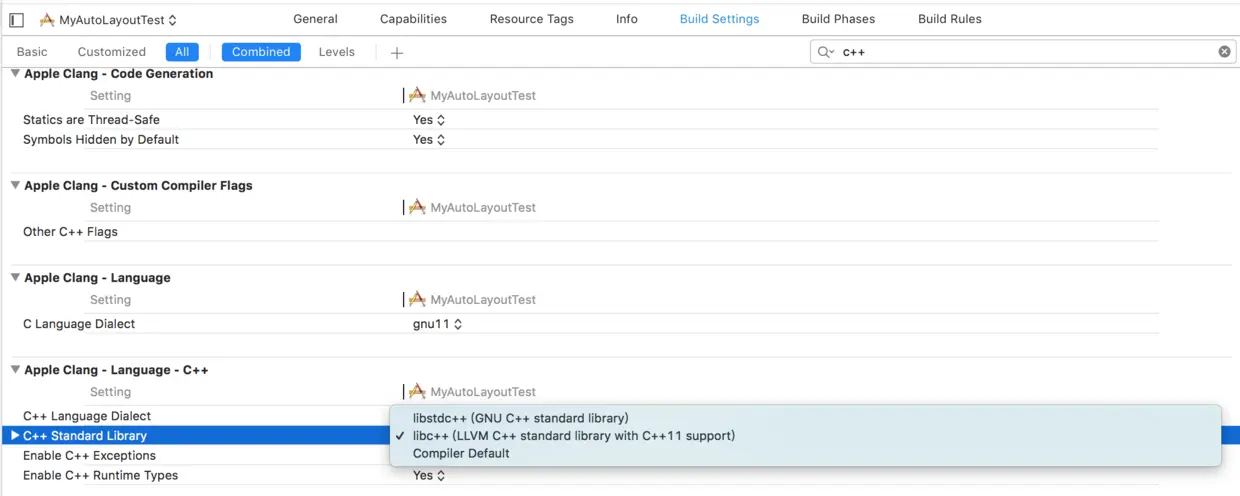Clear search with the X icon

1224,52
